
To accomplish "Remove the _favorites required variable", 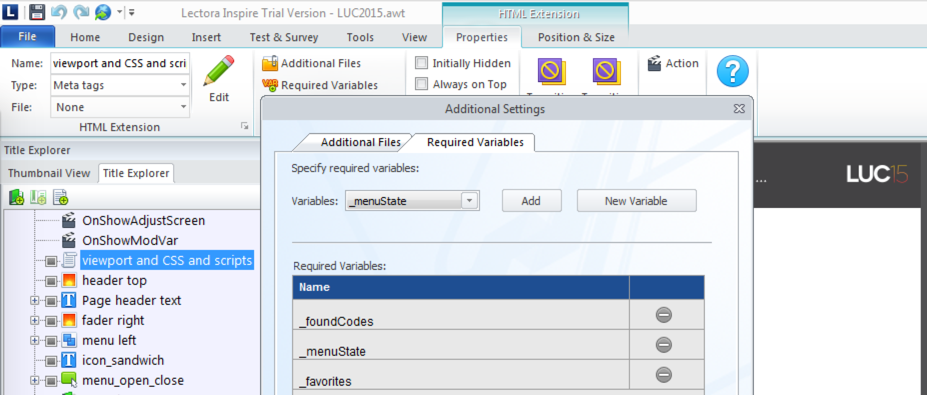I will tap(663, 374).
